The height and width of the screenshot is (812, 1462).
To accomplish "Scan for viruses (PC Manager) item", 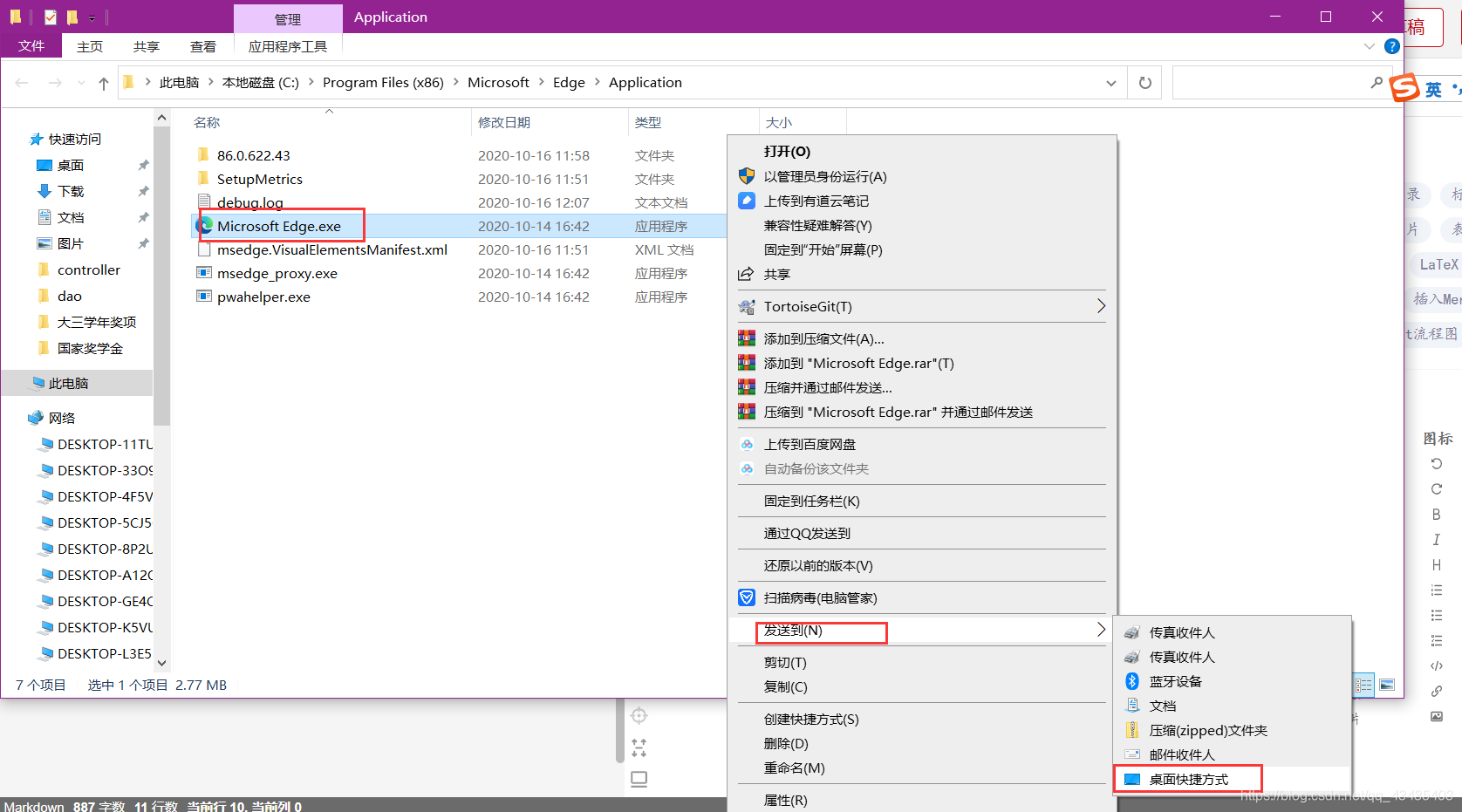I will (922, 597).
